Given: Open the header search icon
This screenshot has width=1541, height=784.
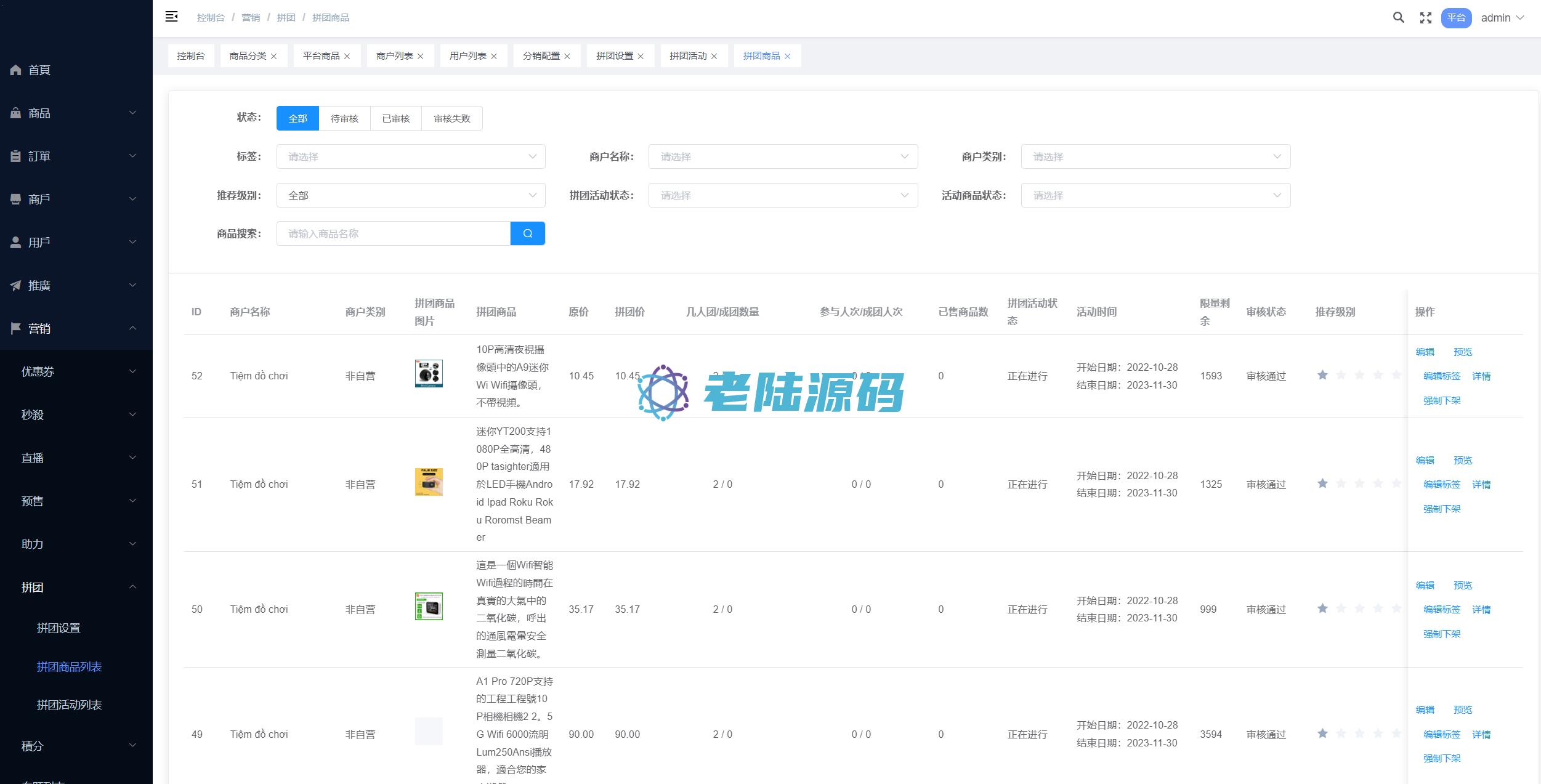Looking at the screenshot, I should [1398, 18].
